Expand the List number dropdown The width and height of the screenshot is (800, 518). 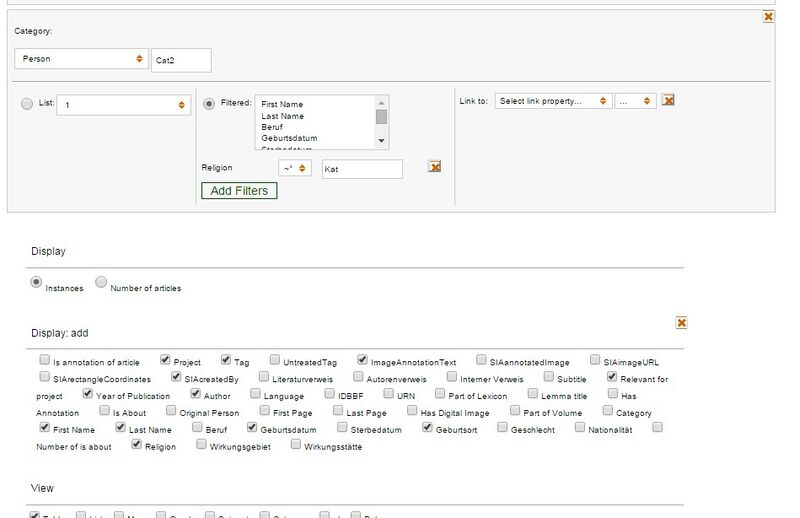click(123, 104)
